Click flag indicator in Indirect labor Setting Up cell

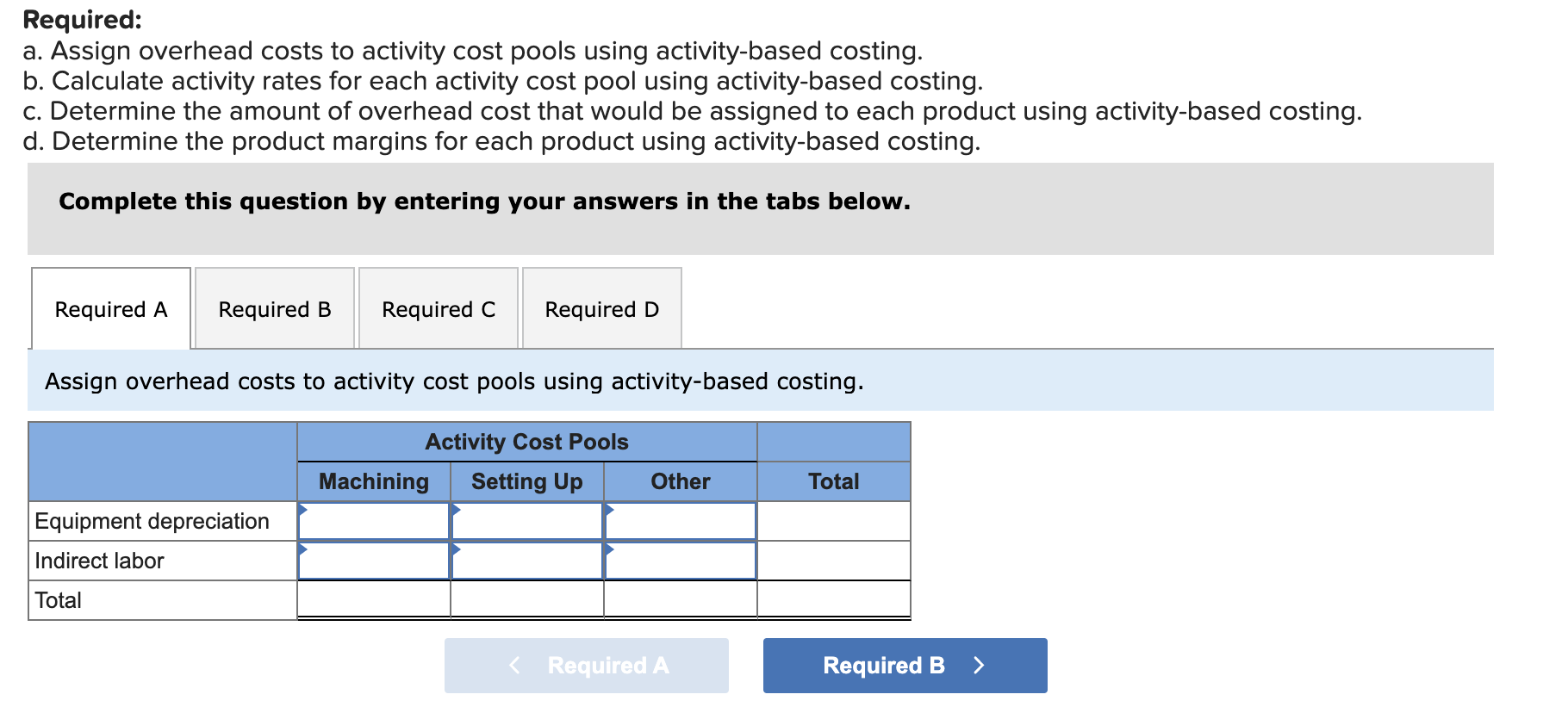coord(456,549)
